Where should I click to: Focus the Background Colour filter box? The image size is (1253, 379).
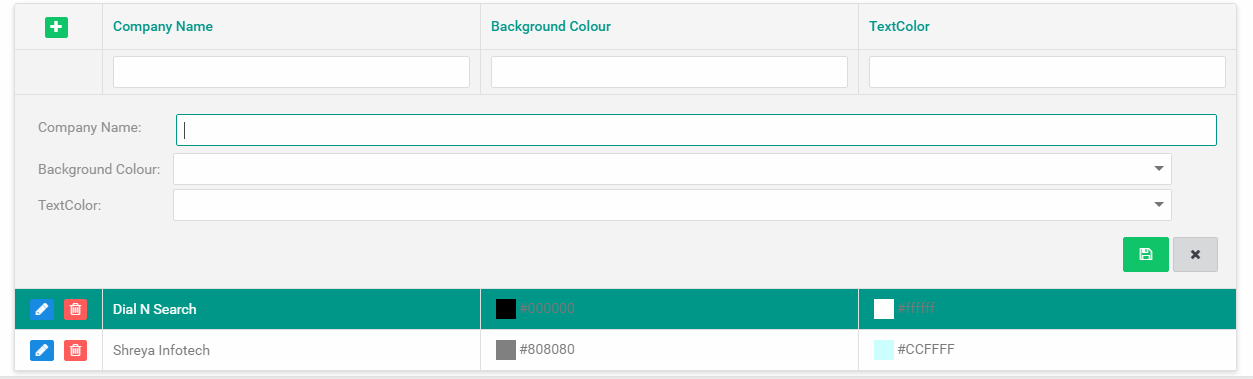click(x=669, y=72)
